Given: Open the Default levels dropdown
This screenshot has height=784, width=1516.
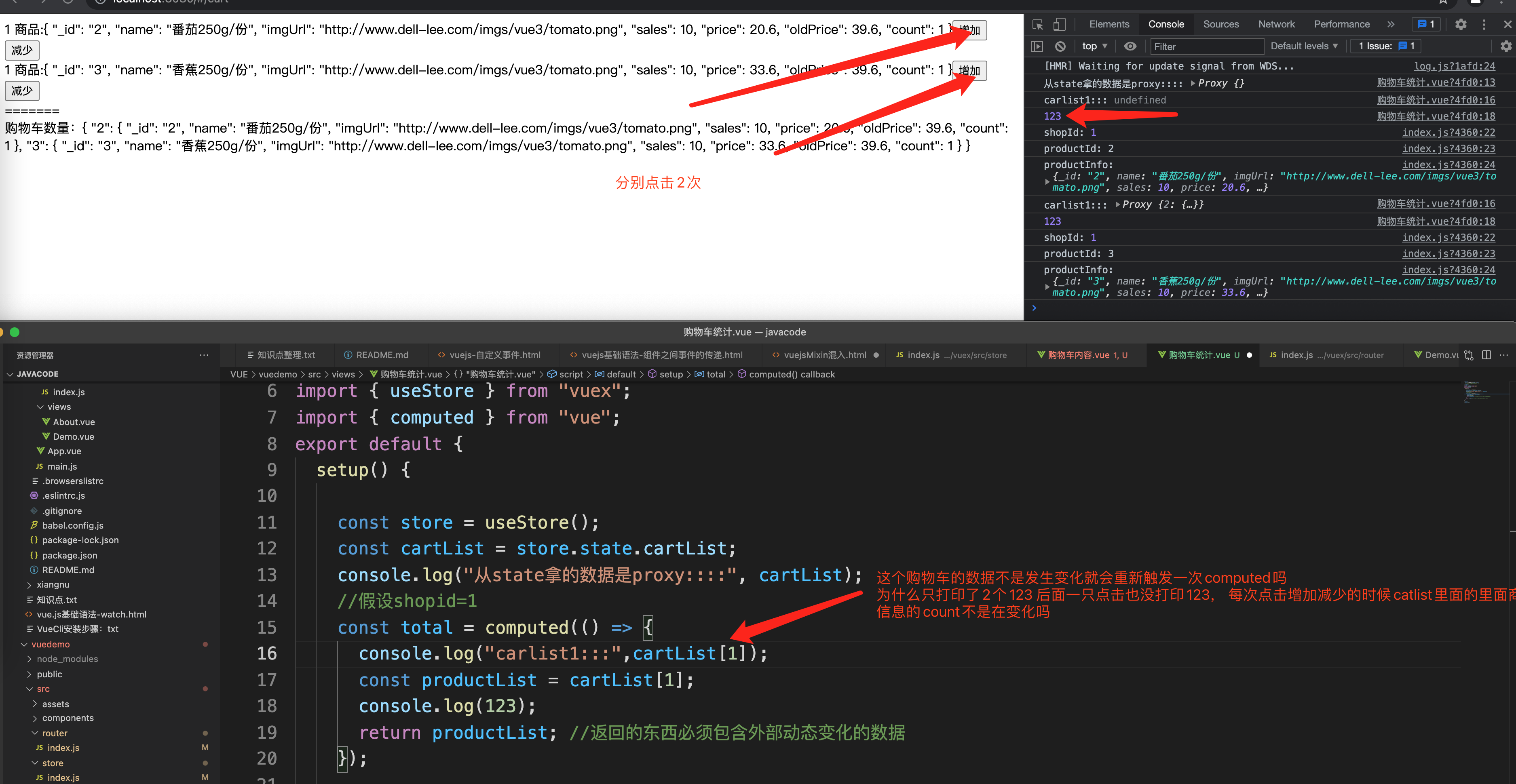Looking at the screenshot, I should (1304, 46).
